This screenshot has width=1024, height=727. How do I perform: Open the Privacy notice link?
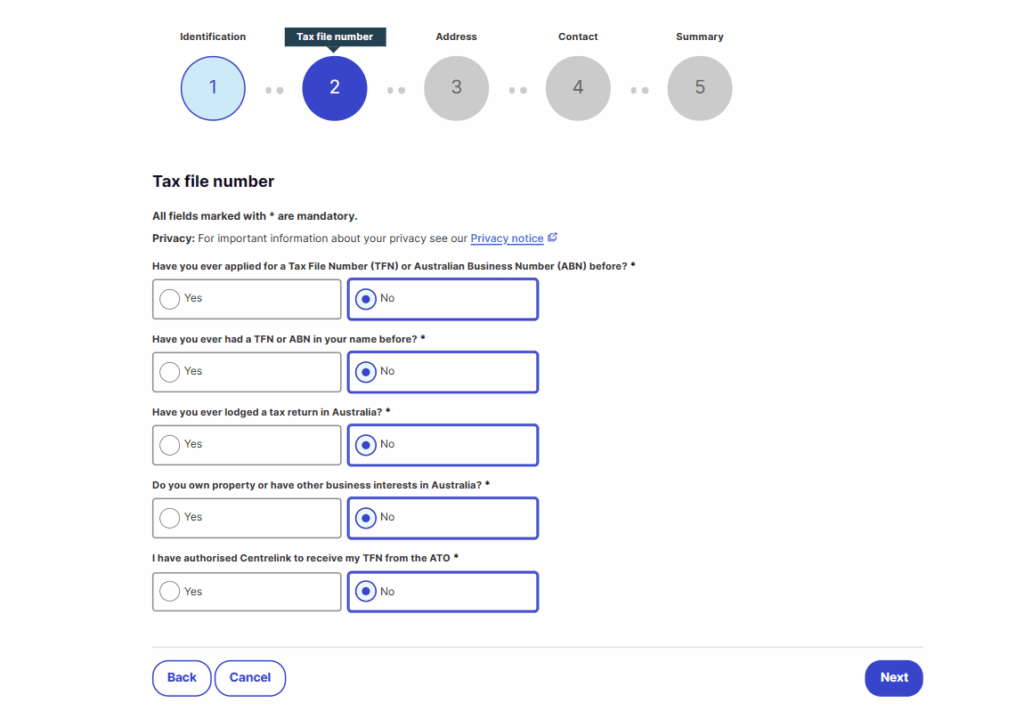click(507, 239)
